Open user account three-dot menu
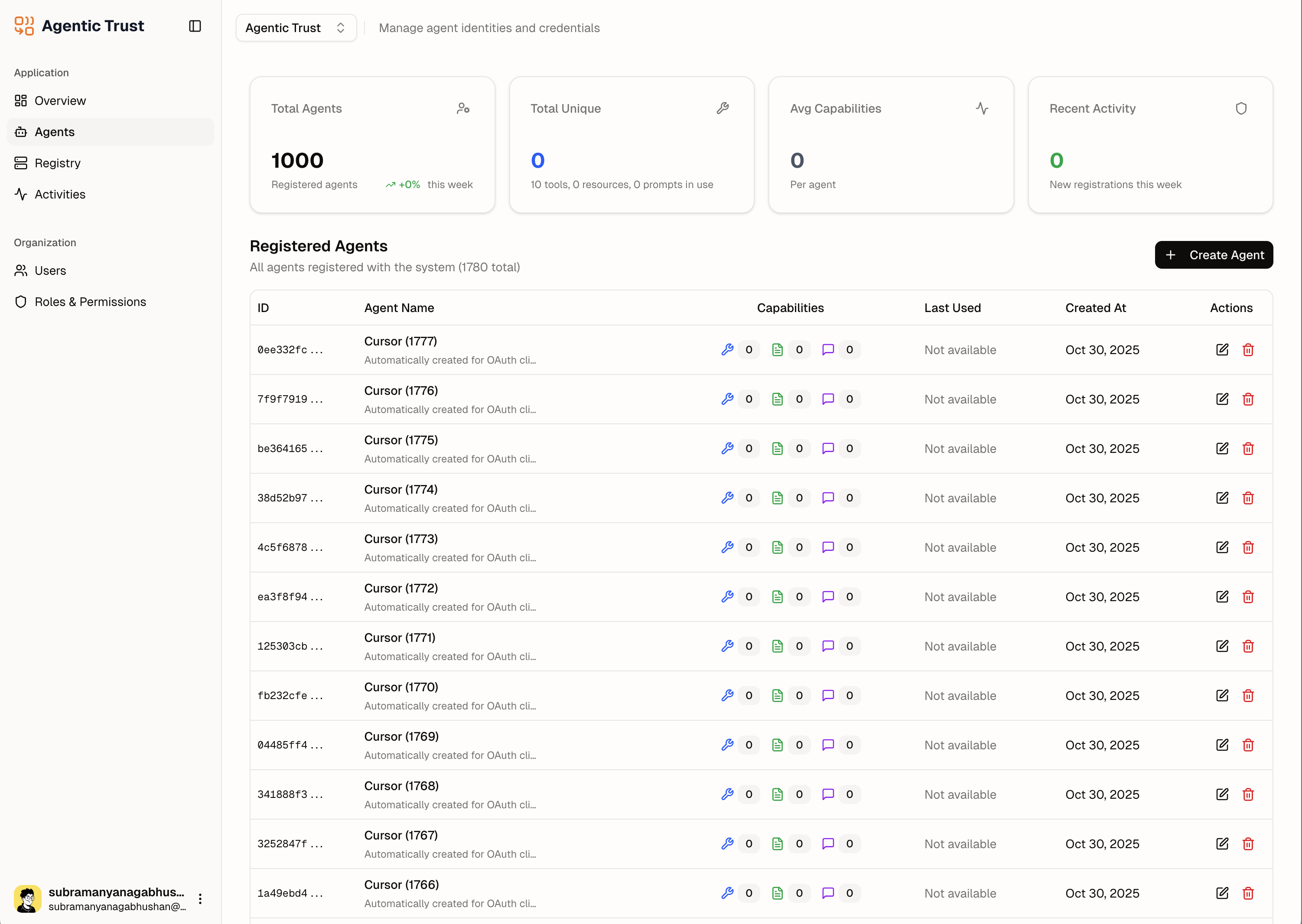Screen dimensions: 1302x924 pyautogui.click(x=200, y=899)
